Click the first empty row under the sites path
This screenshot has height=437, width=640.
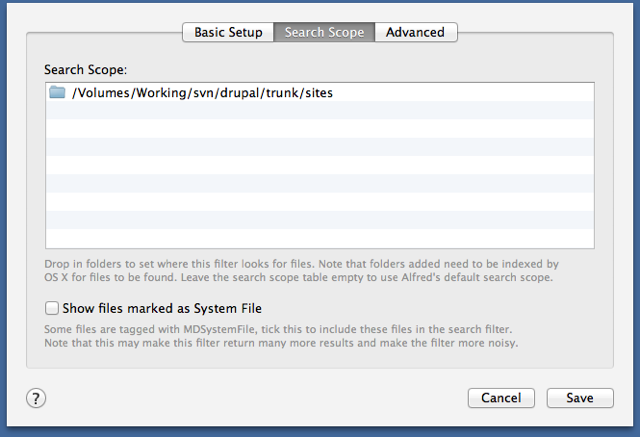coord(320,110)
